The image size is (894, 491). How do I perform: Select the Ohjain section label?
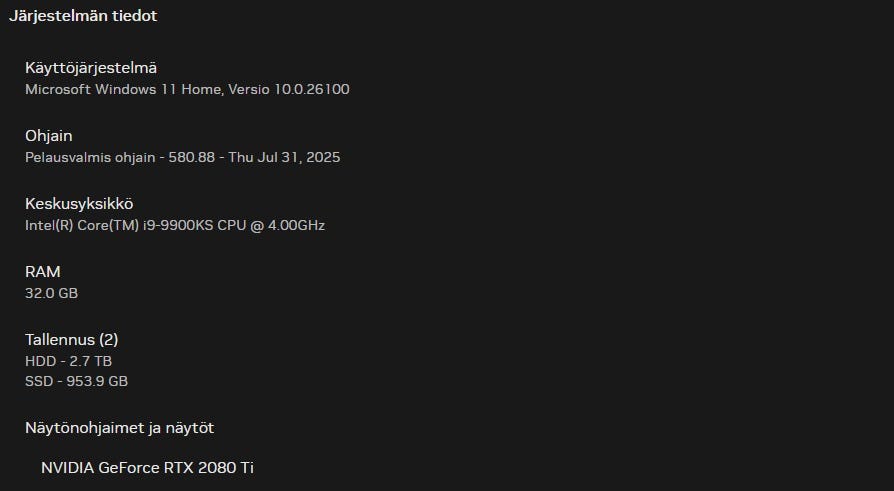[49, 136]
